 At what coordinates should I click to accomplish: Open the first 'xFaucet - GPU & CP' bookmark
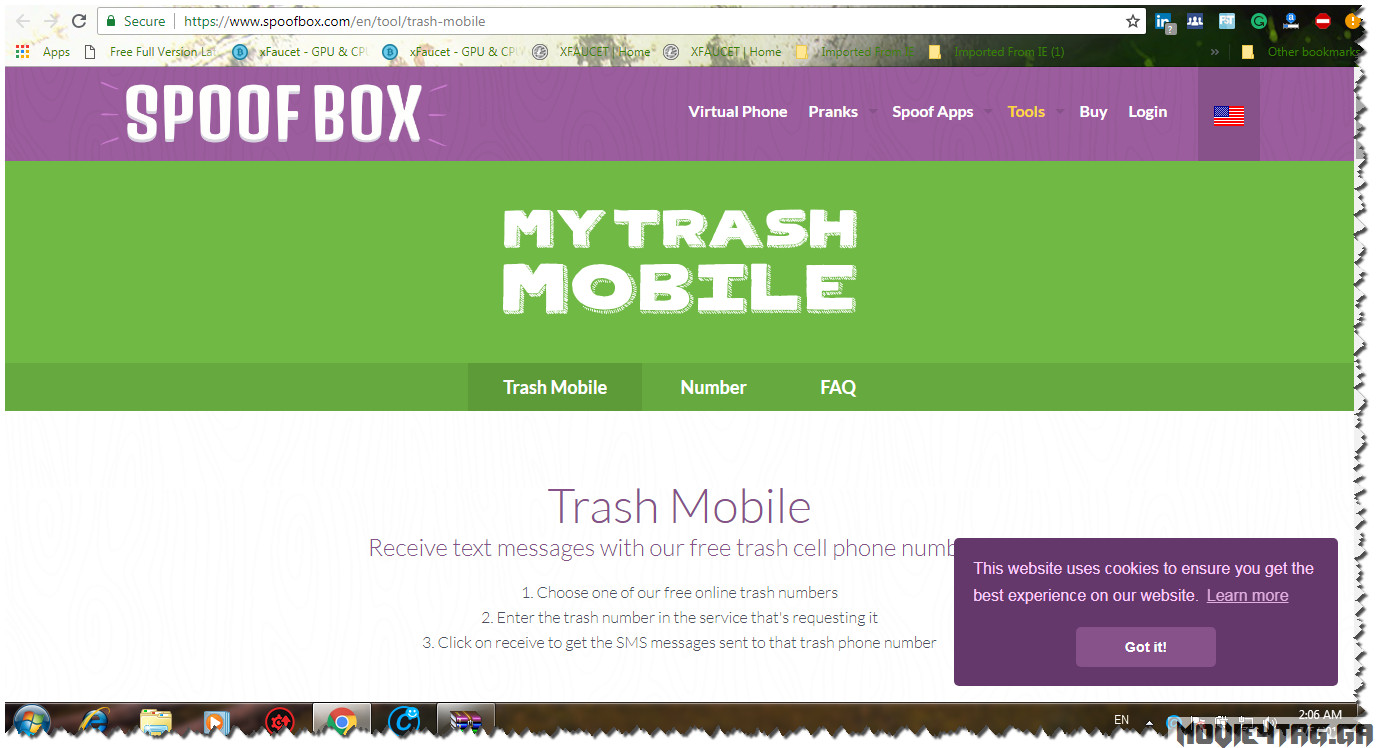(300, 52)
